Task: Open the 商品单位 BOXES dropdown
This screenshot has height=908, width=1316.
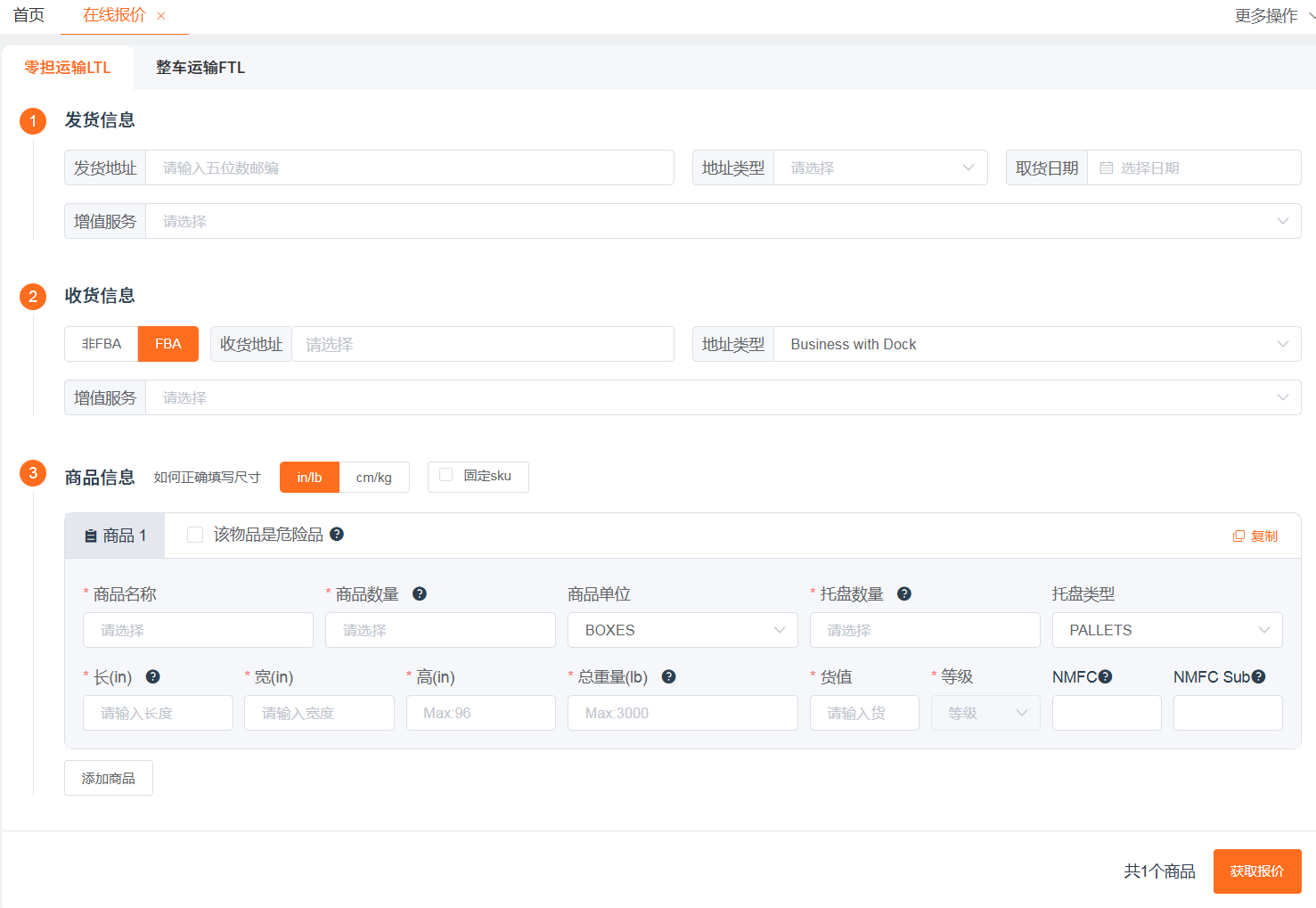Action: [683, 630]
